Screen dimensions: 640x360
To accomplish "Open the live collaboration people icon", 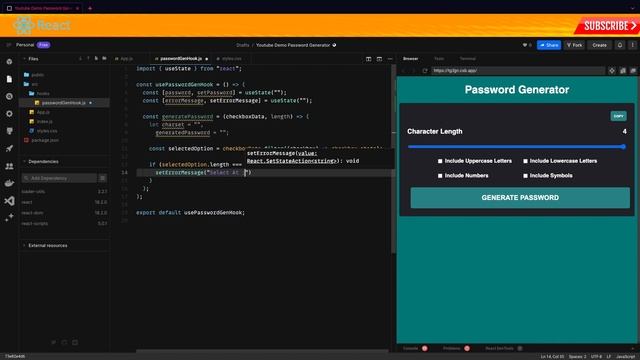I will coord(9,166).
